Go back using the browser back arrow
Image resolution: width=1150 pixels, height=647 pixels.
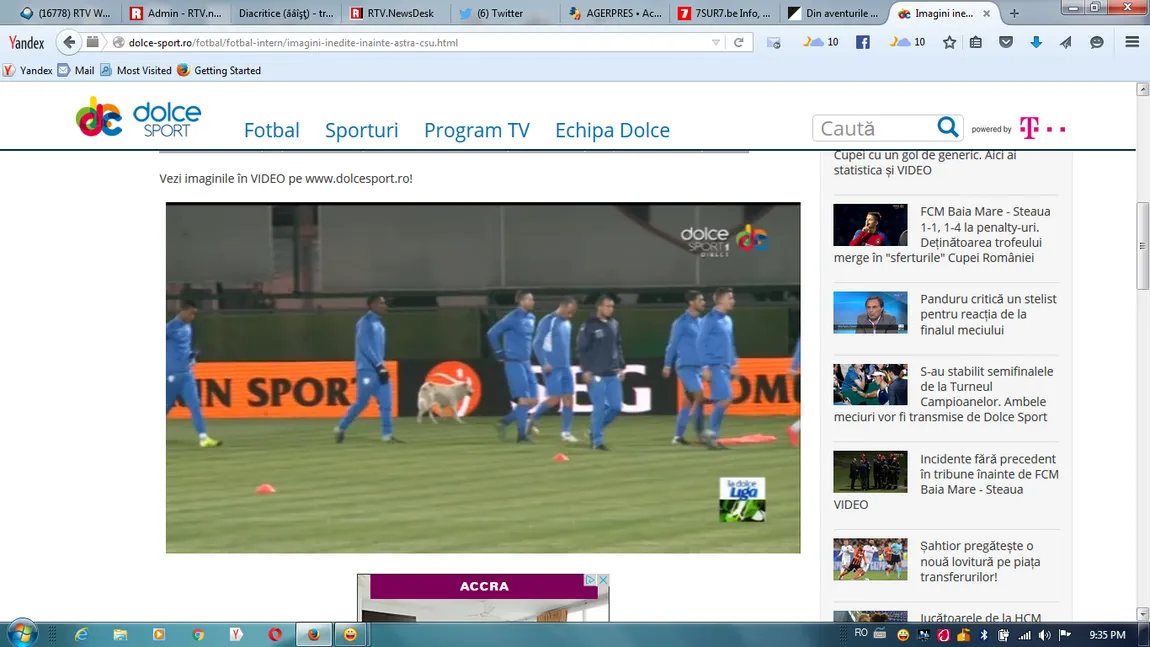pyautogui.click(x=69, y=43)
